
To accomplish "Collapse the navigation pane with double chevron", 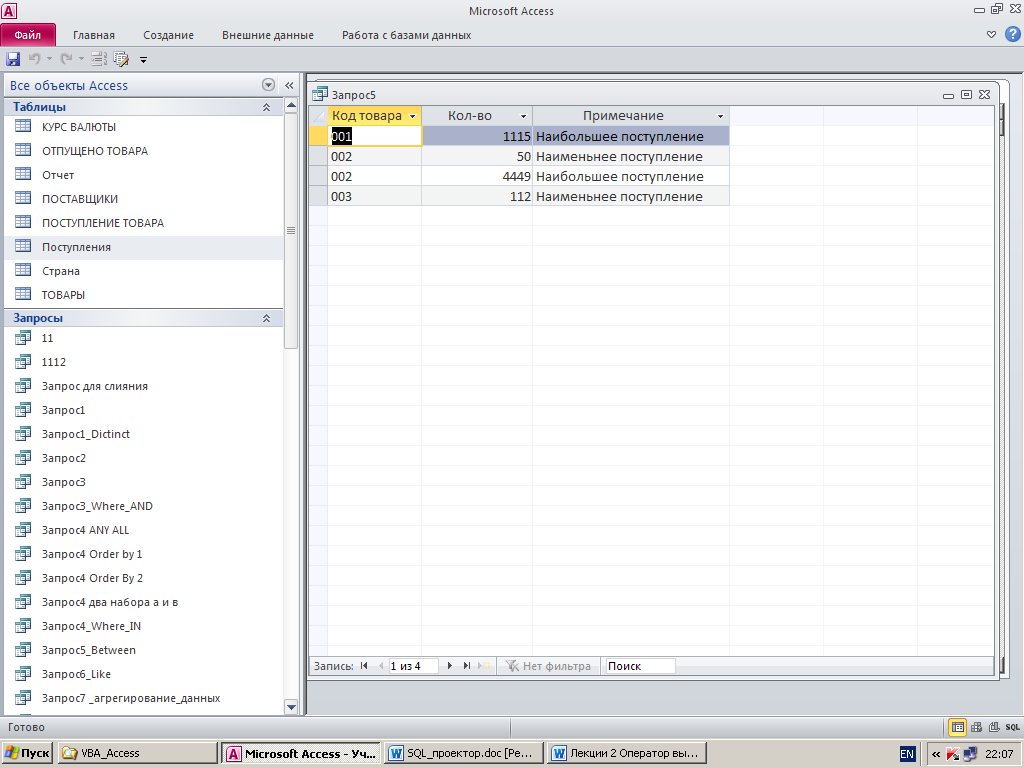I will tap(289, 85).
